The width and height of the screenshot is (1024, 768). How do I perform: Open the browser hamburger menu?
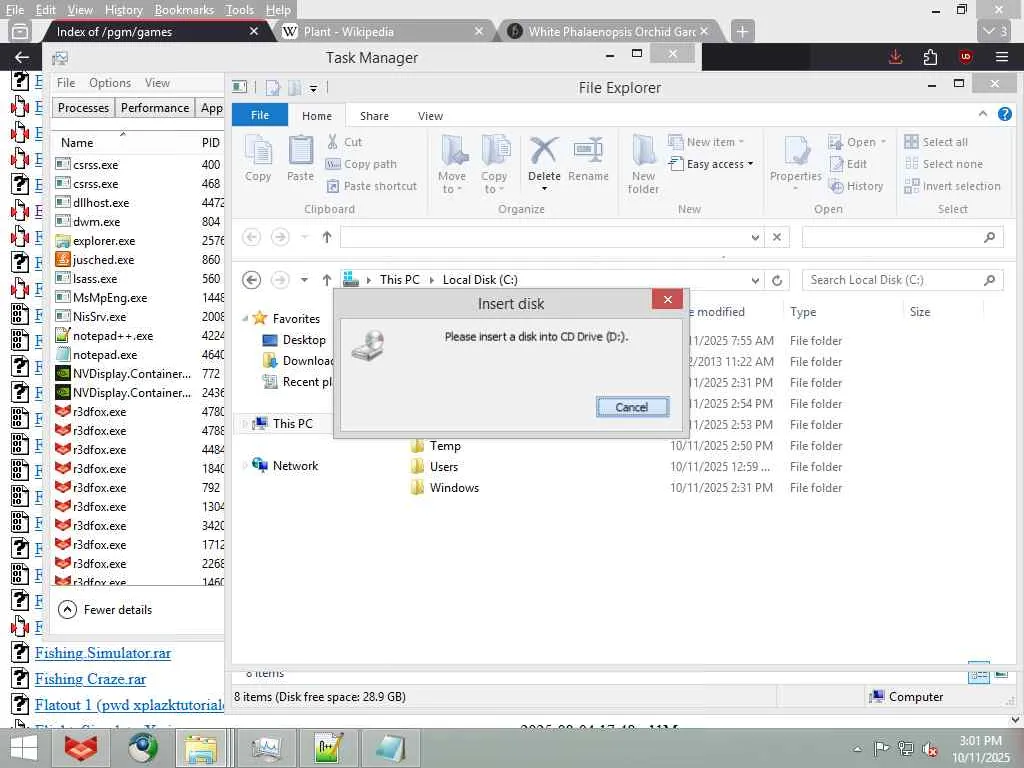coord(1002,57)
